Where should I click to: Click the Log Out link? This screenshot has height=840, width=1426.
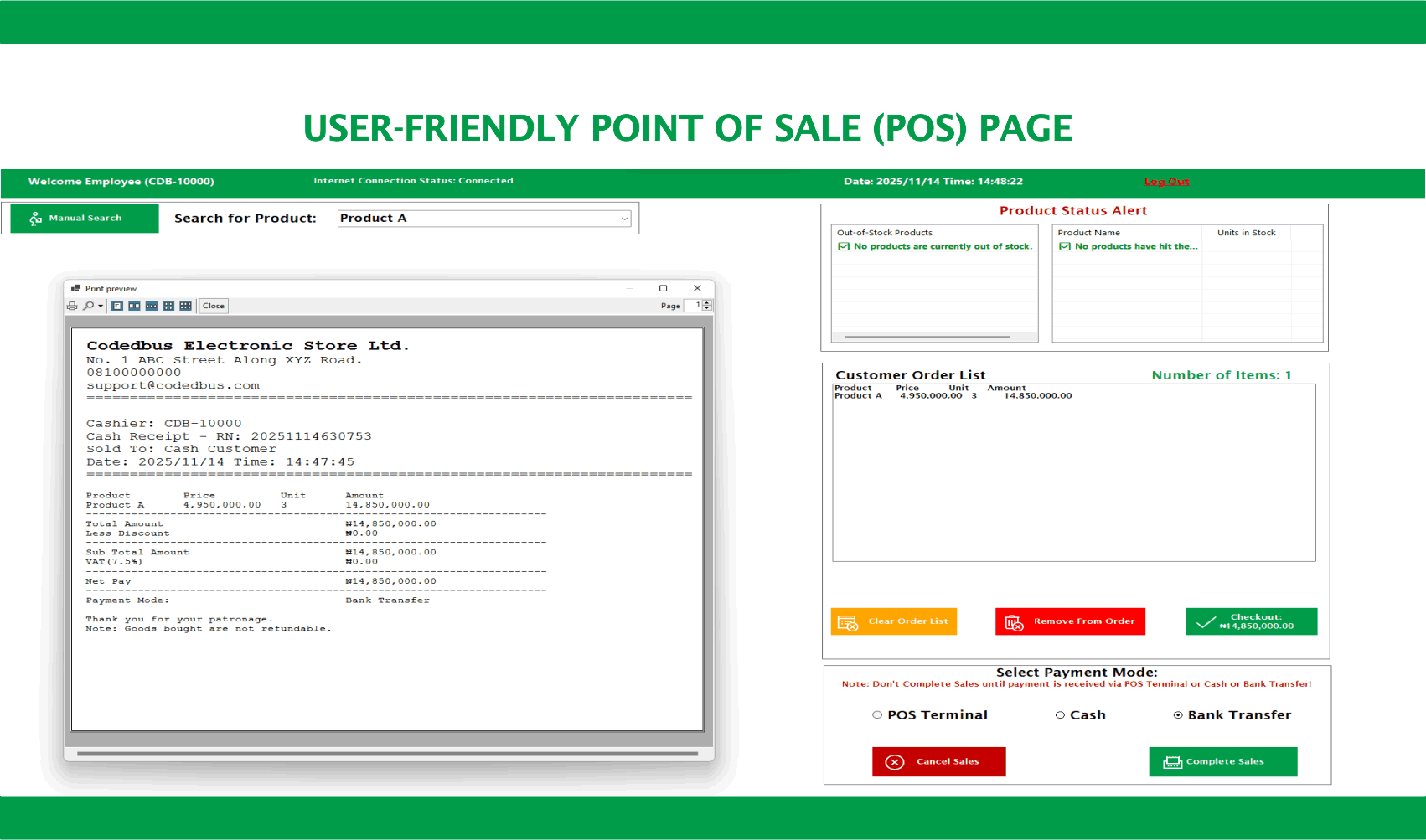pyautogui.click(x=1166, y=182)
